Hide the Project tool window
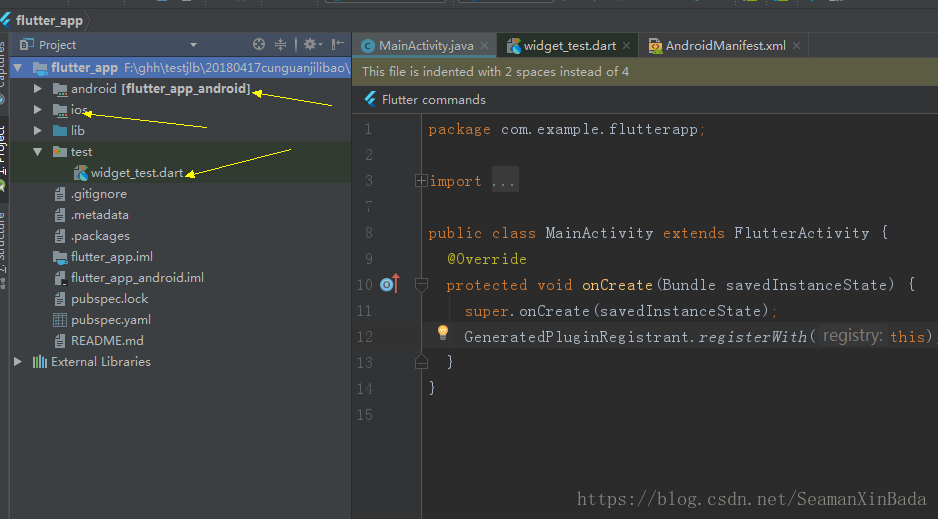 (x=337, y=44)
